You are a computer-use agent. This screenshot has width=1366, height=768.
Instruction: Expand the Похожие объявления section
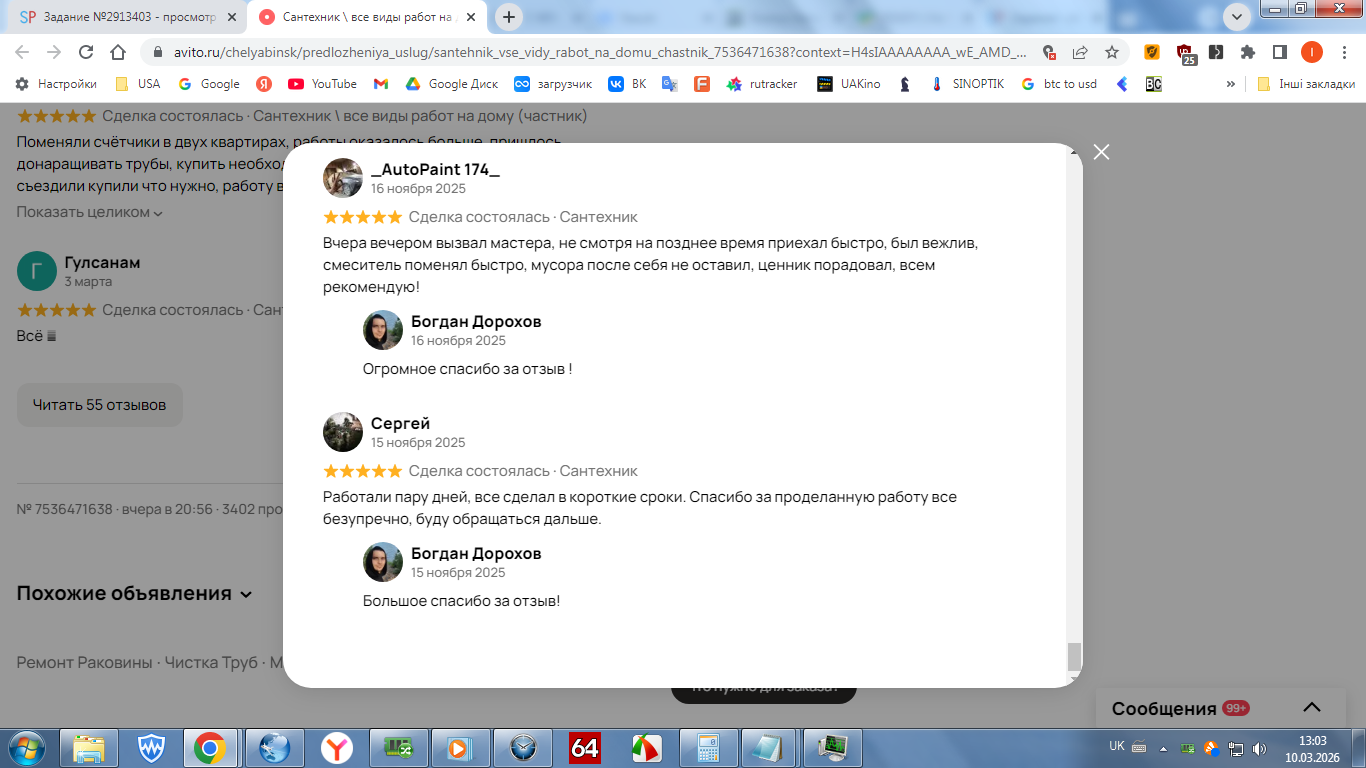coord(134,593)
